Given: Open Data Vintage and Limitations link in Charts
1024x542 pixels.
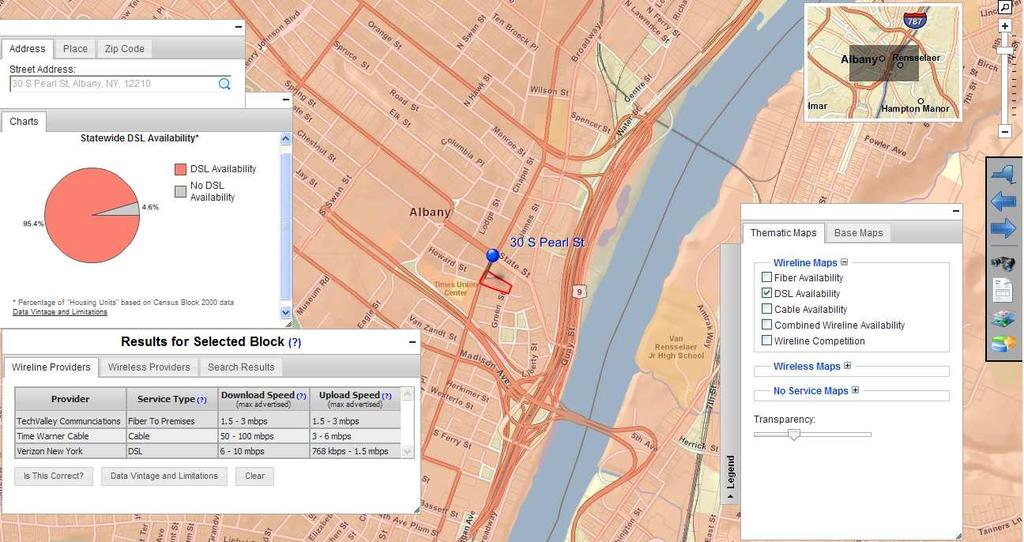Looking at the screenshot, I should click(60, 312).
